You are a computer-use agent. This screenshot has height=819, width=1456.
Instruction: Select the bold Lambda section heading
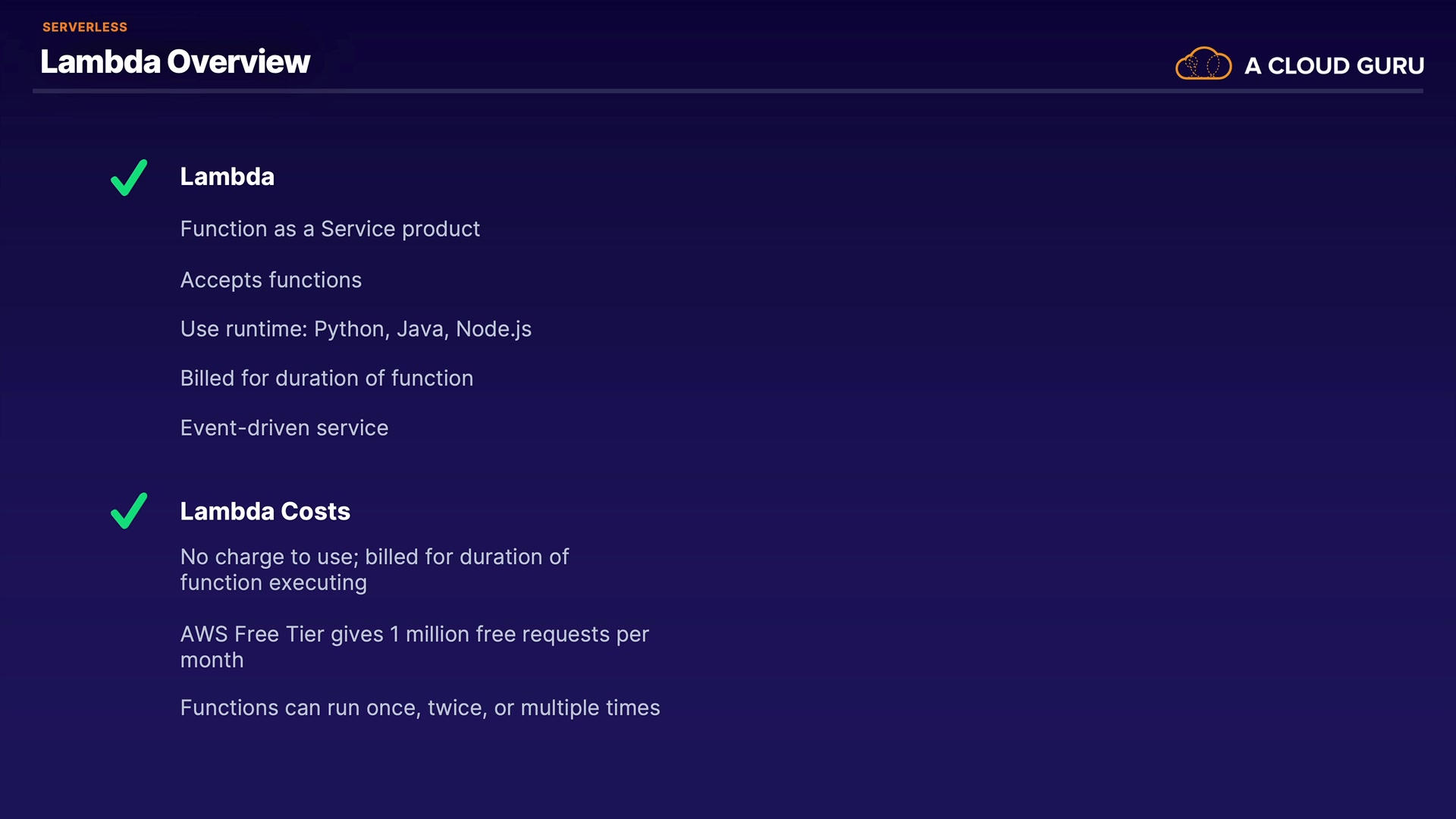point(227,177)
